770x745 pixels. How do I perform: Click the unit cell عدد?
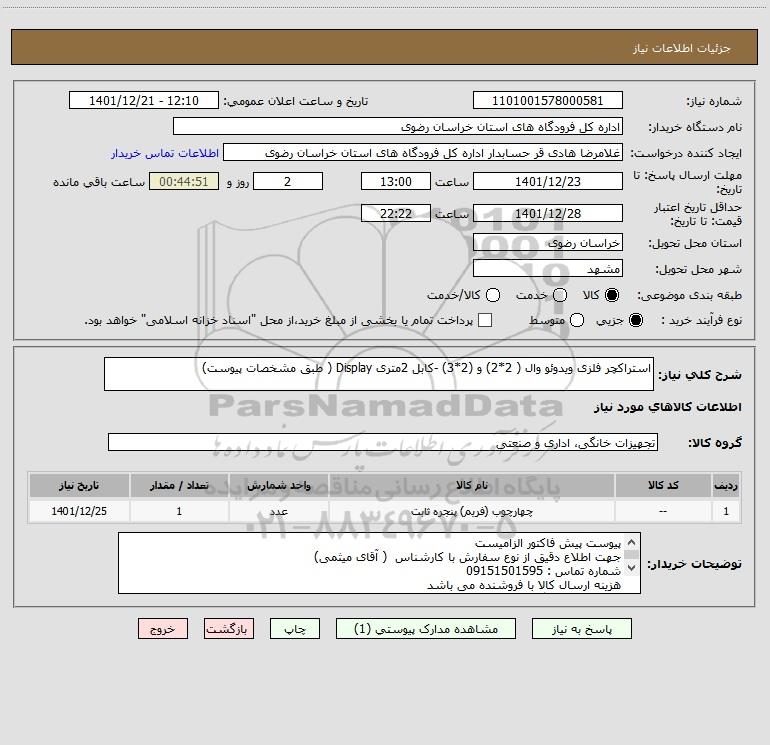coord(278,511)
